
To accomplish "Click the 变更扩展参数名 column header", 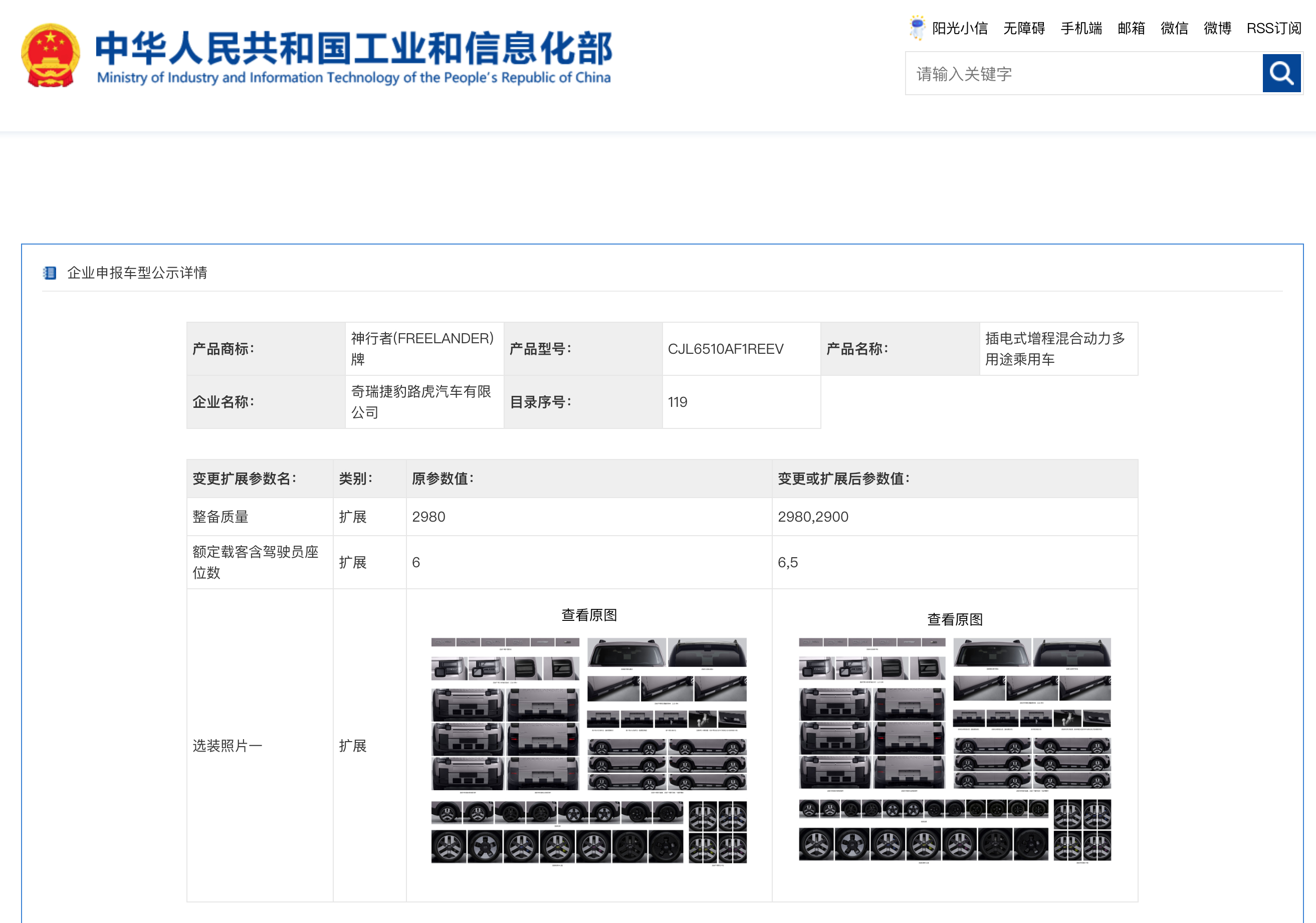I will 260,479.
